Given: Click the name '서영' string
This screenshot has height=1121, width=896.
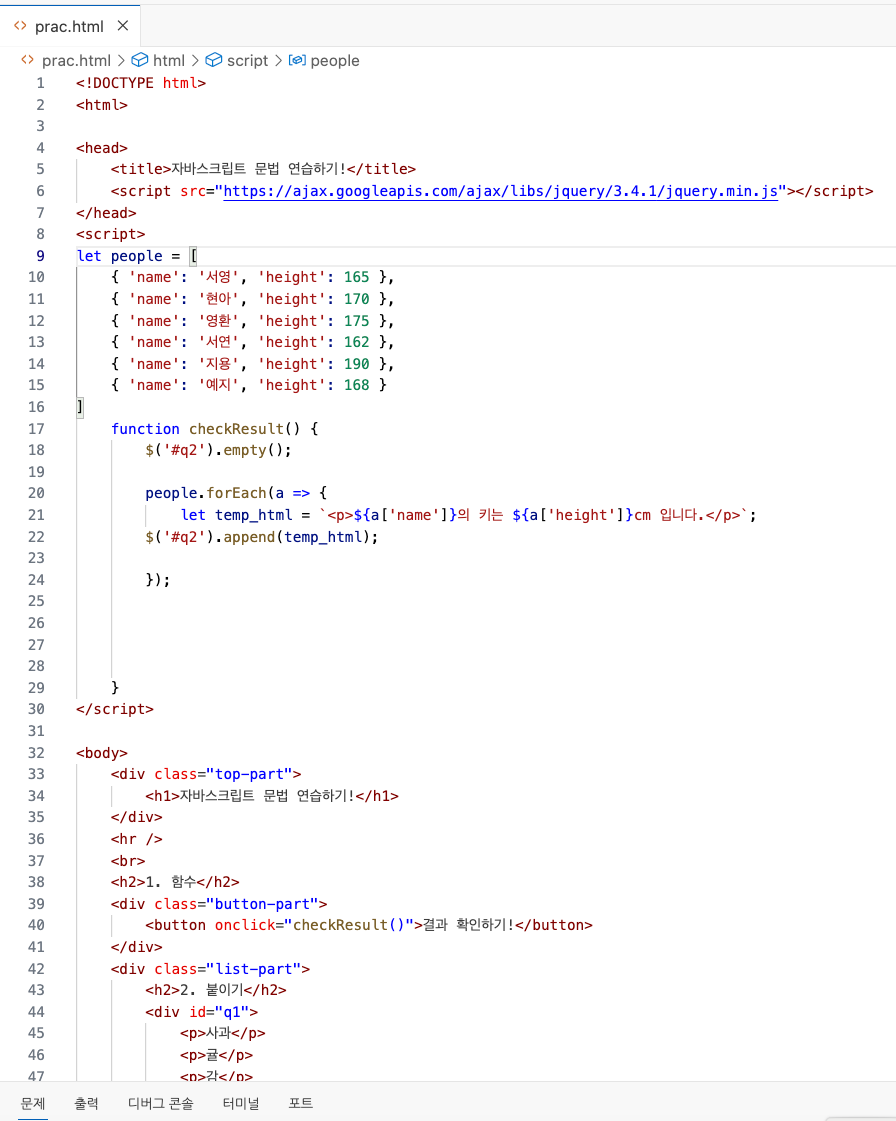Looking at the screenshot, I should (x=219, y=277).
